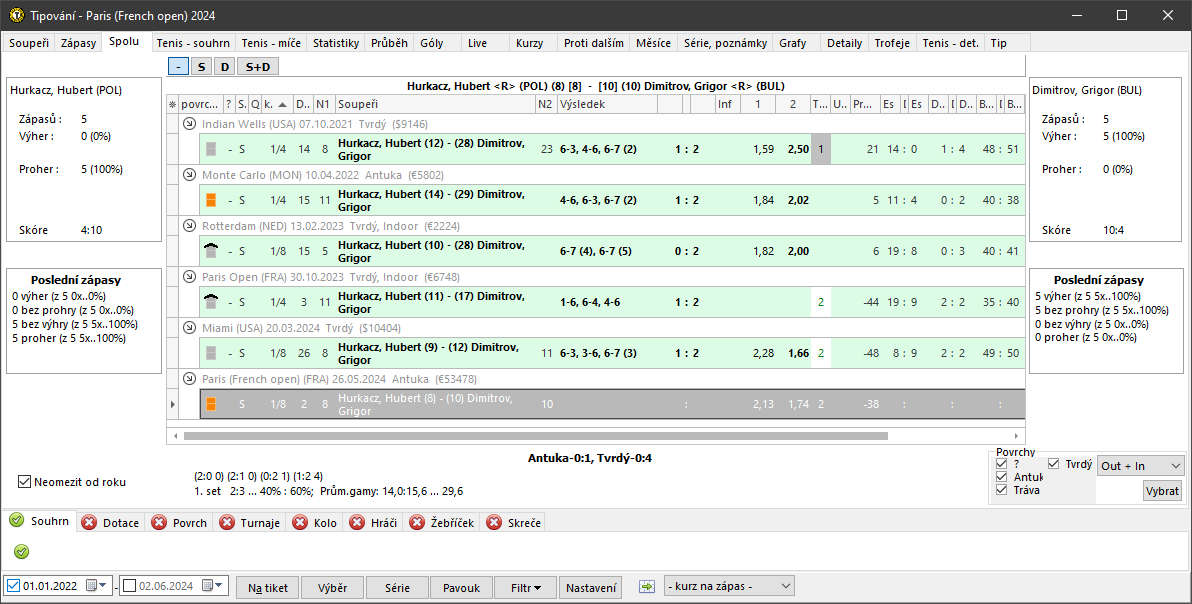Click the asterisk column header icon

click(172, 104)
